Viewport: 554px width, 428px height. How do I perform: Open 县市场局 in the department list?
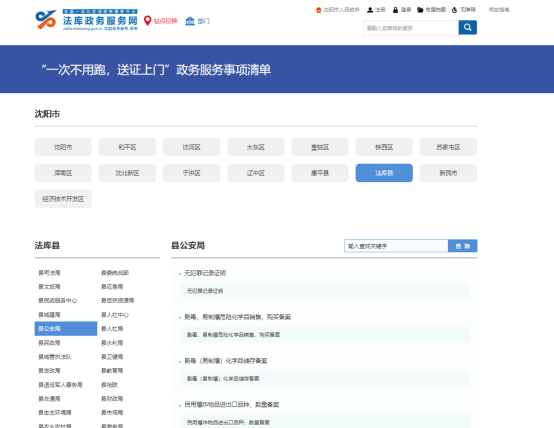coord(112,412)
